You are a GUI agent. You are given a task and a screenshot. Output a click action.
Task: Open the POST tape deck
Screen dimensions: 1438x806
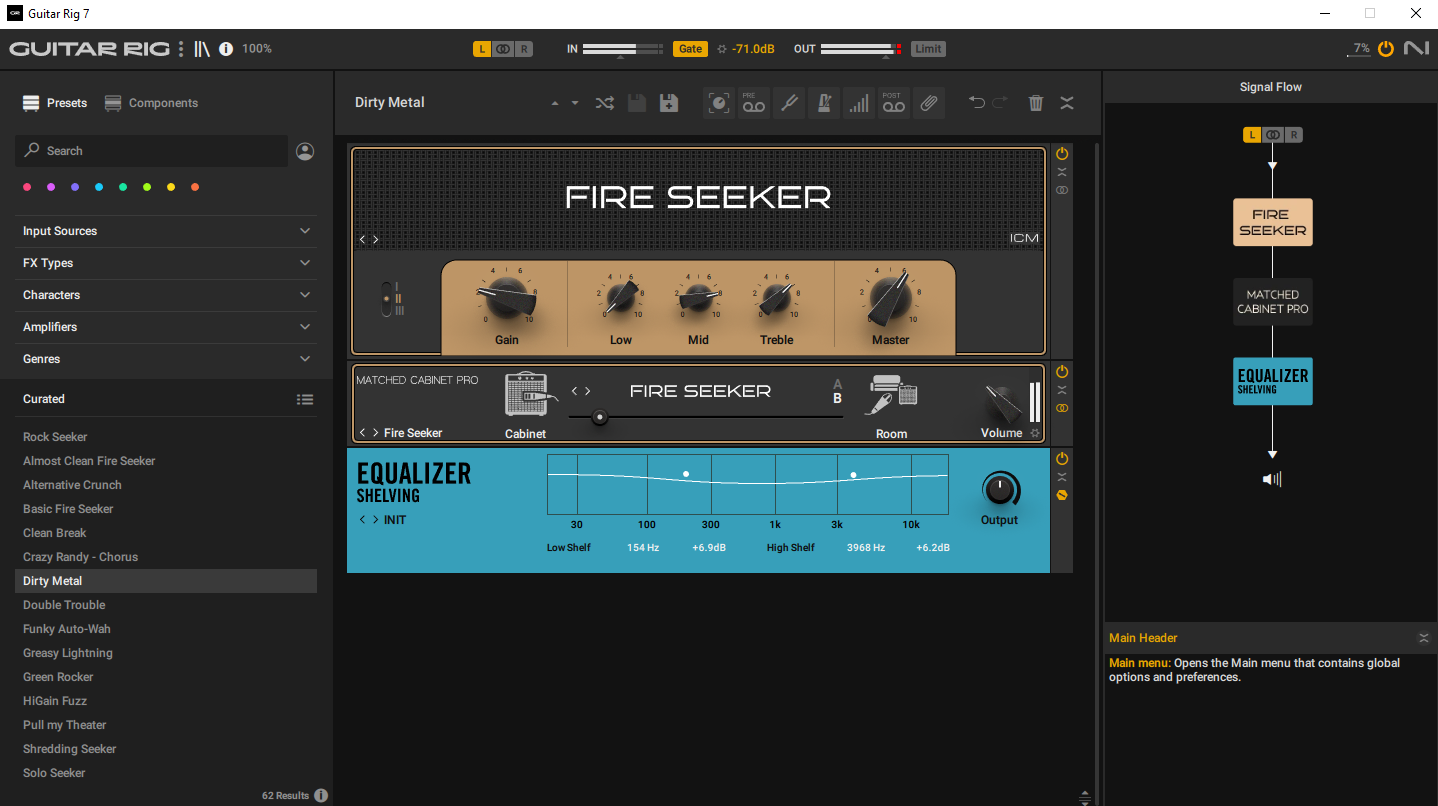coord(893,102)
